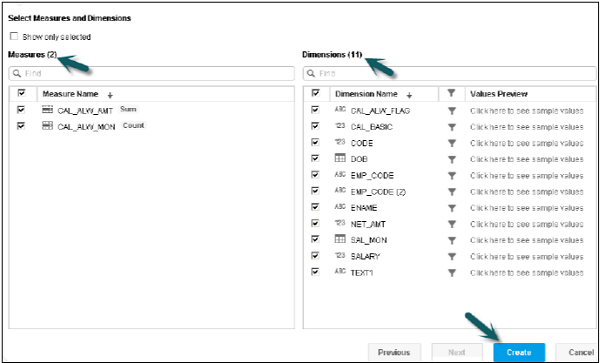Click filter icon for CAL_BASIC dimension
The width and height of the screenshot is (600, 363).
point(452,127)
